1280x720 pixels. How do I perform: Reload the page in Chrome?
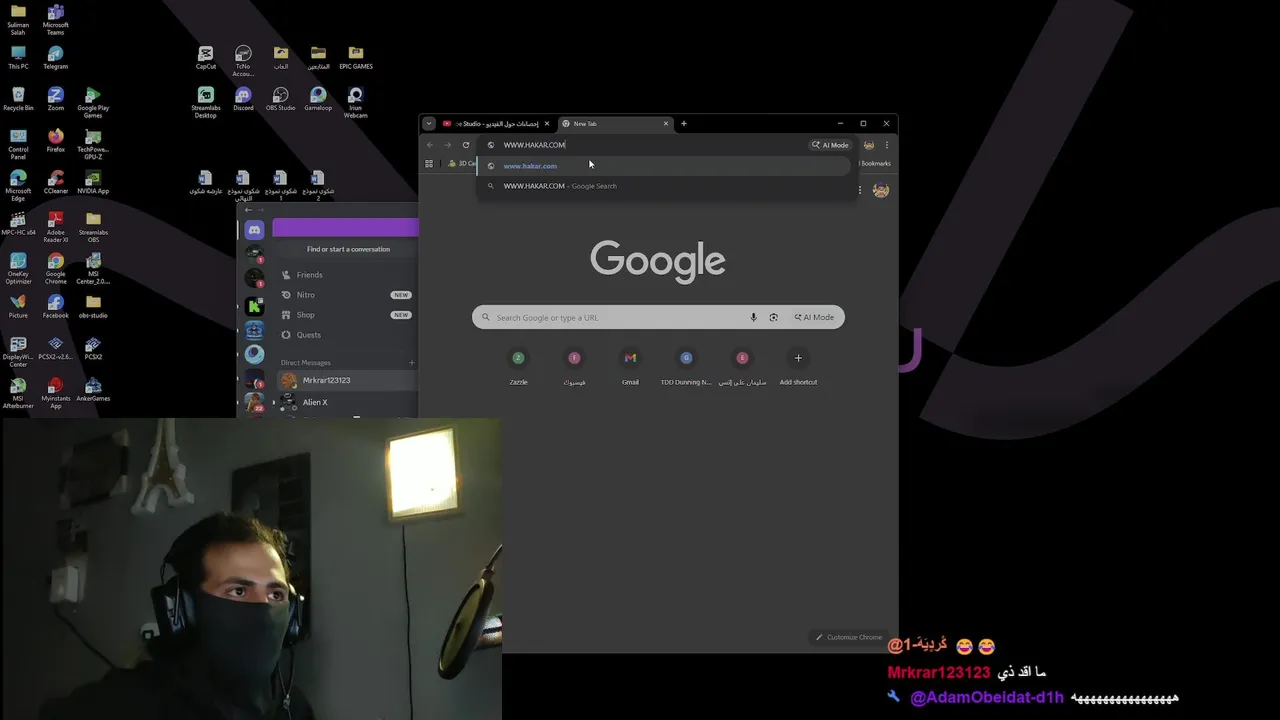point(466,145)
